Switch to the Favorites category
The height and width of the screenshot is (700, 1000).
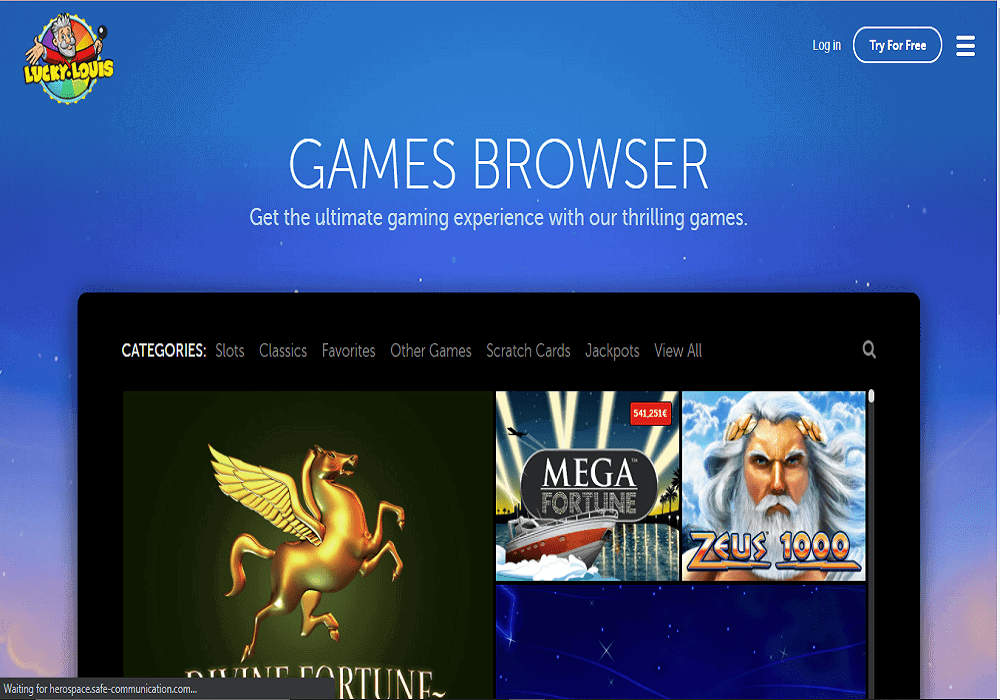[x=348, y=351]
